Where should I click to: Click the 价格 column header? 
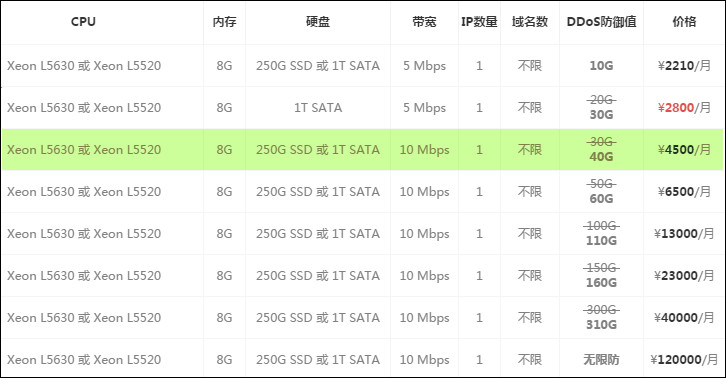pos(684,22)
